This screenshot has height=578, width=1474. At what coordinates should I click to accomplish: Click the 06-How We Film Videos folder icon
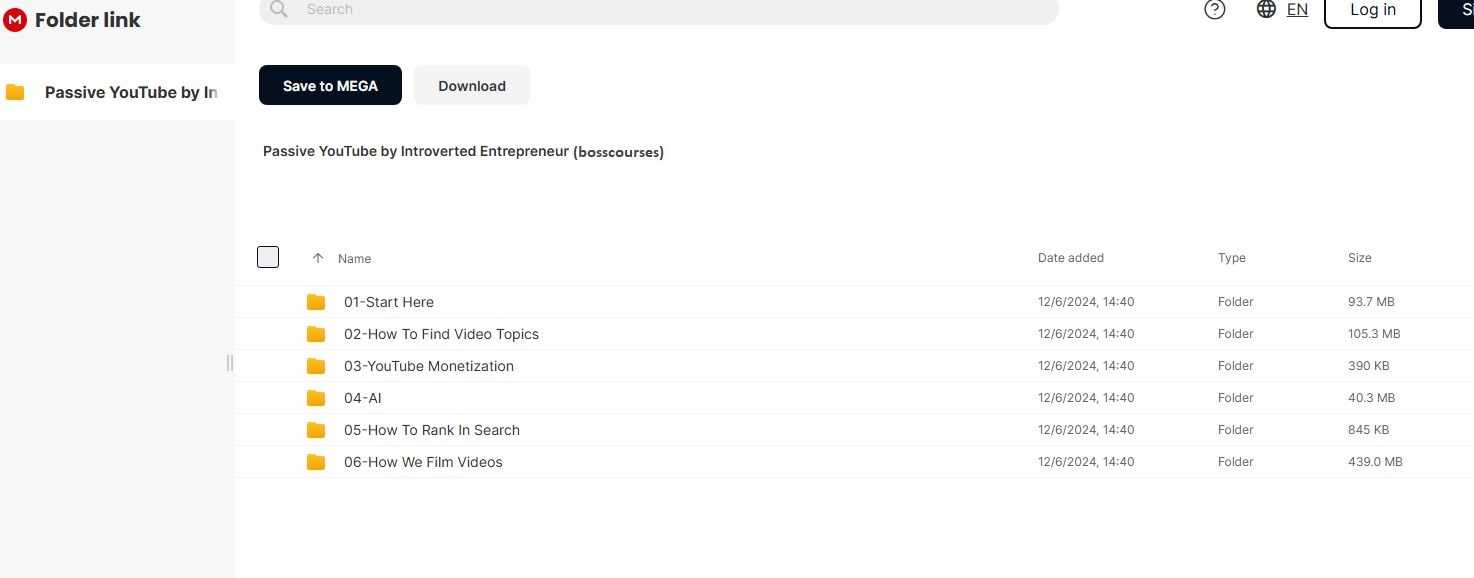tap(316, 462)
